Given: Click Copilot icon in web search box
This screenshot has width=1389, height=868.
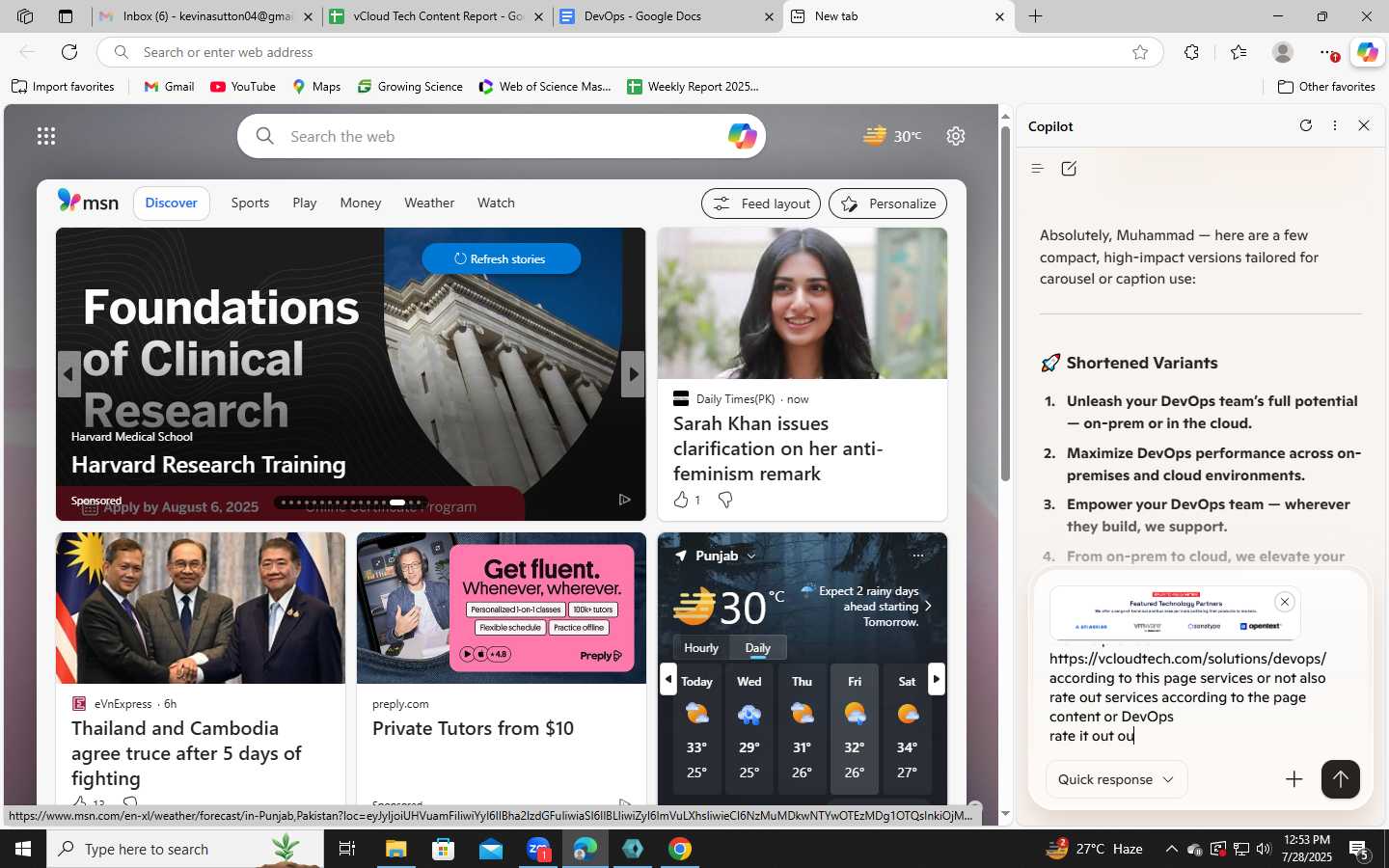Looking at the screenshot, I should [742, 136].
